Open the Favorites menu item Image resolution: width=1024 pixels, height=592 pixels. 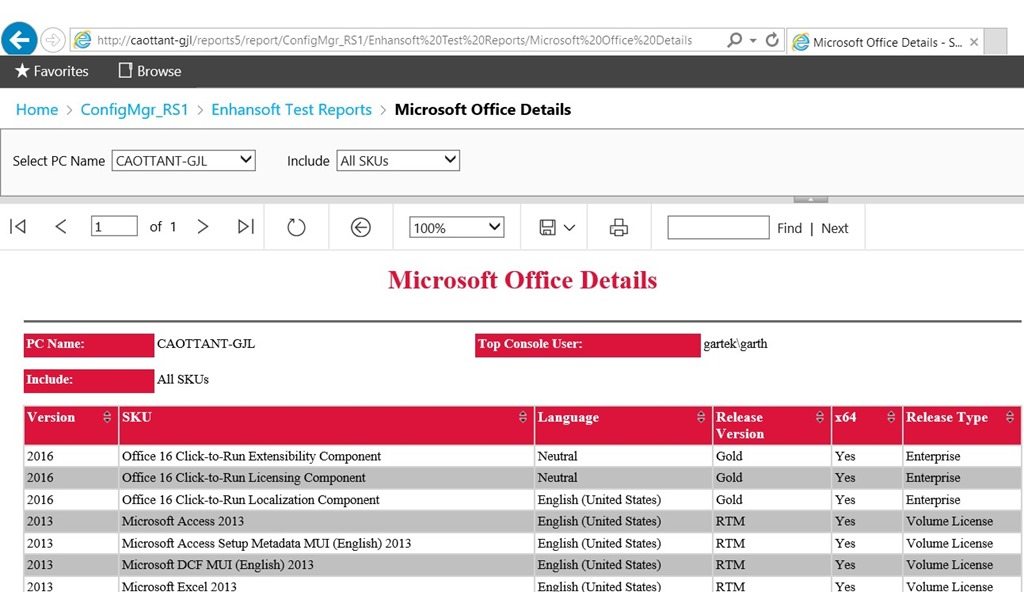[x=52, y=71]
